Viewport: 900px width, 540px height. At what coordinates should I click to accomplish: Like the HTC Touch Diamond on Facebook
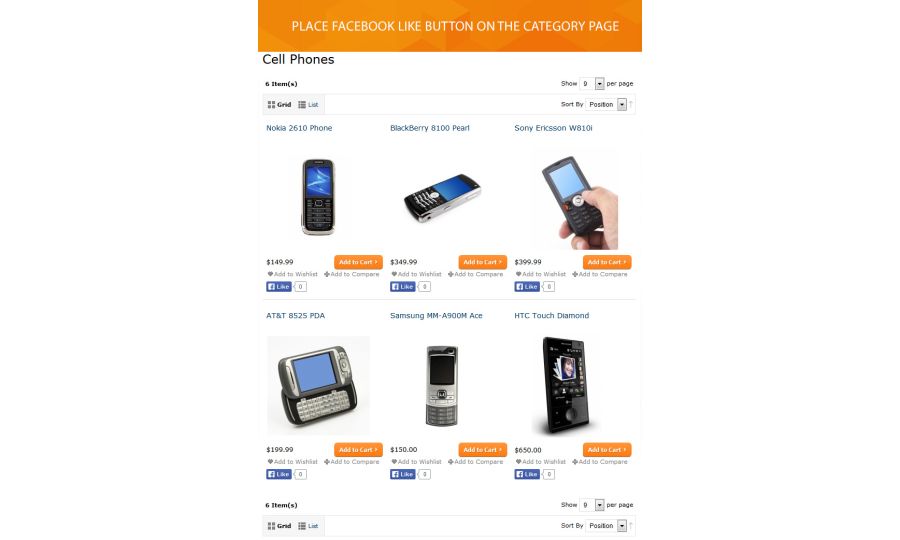[527, 474]
